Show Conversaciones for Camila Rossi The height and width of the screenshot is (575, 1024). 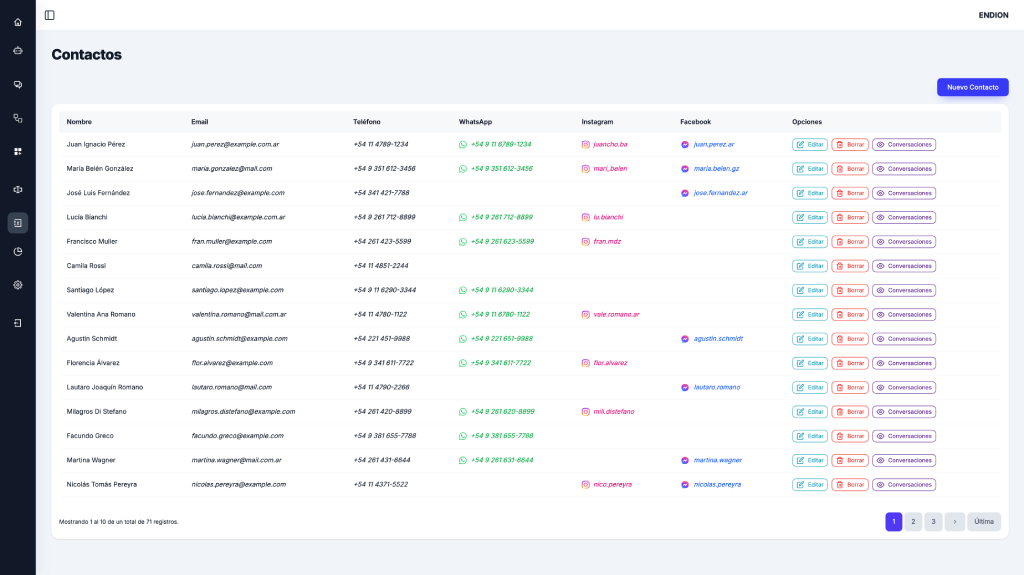[x=904, y=266]
